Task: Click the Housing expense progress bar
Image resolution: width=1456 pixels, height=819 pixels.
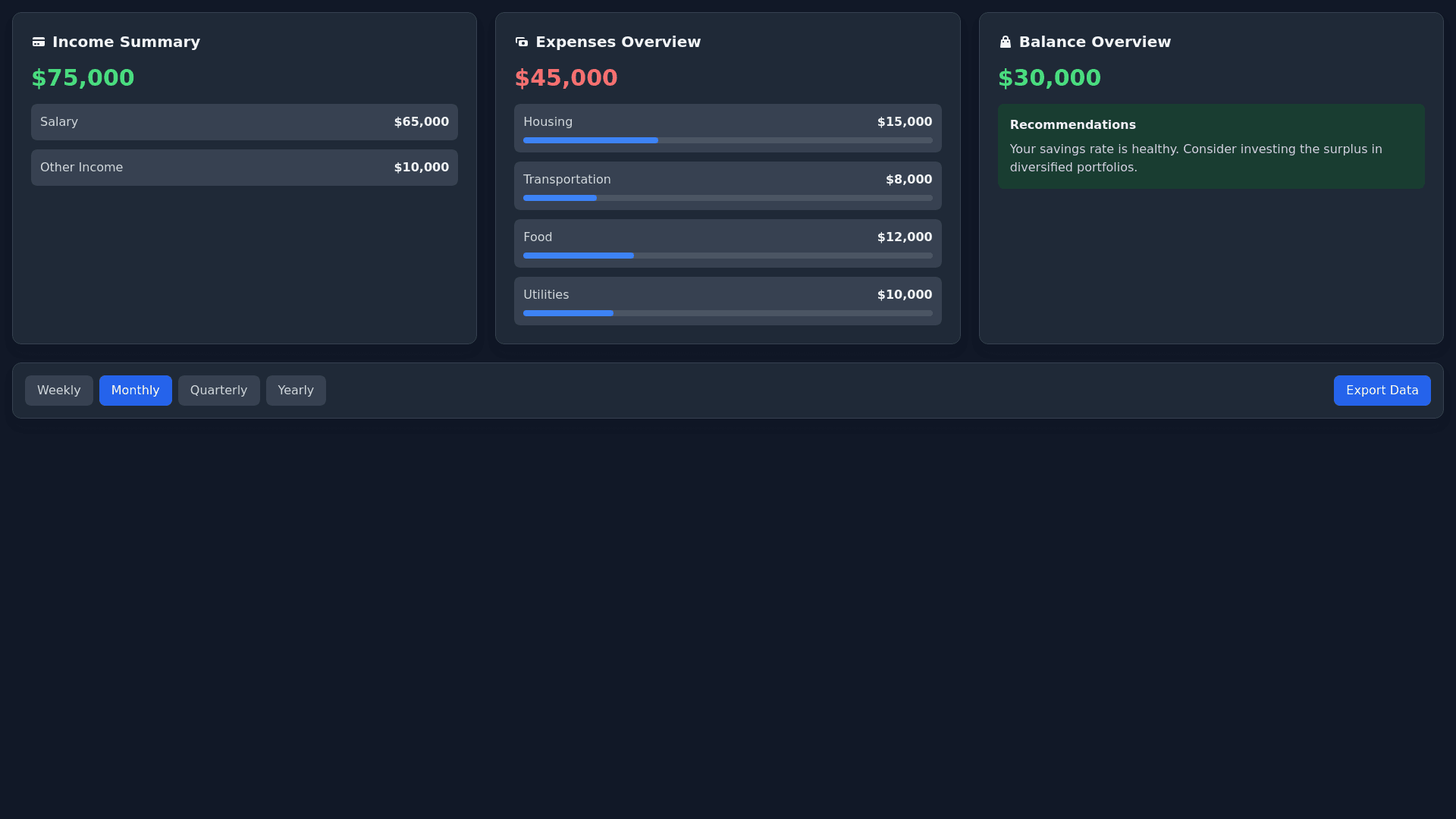Action: click(727, 140)
